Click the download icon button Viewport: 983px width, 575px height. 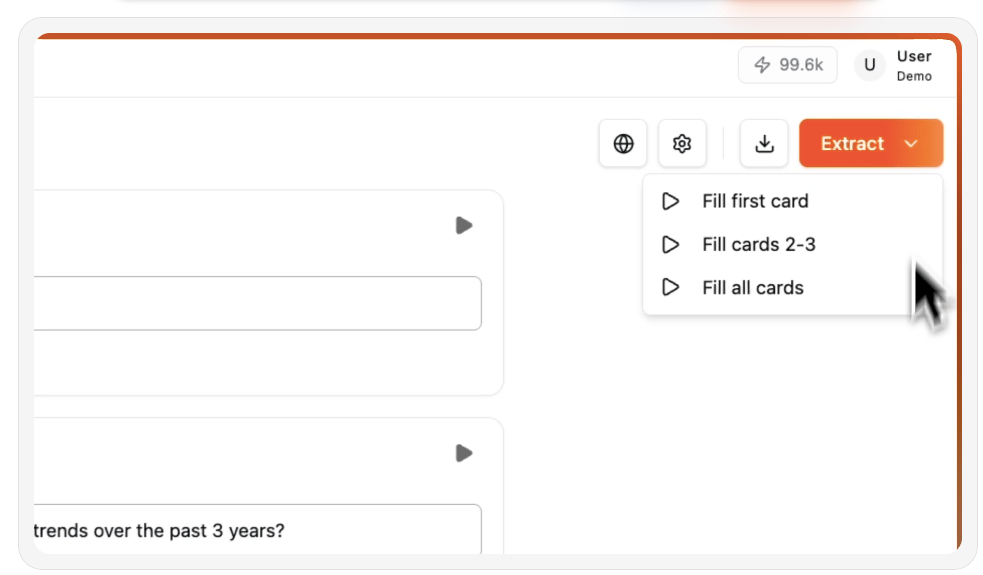(x=764, y=144)
